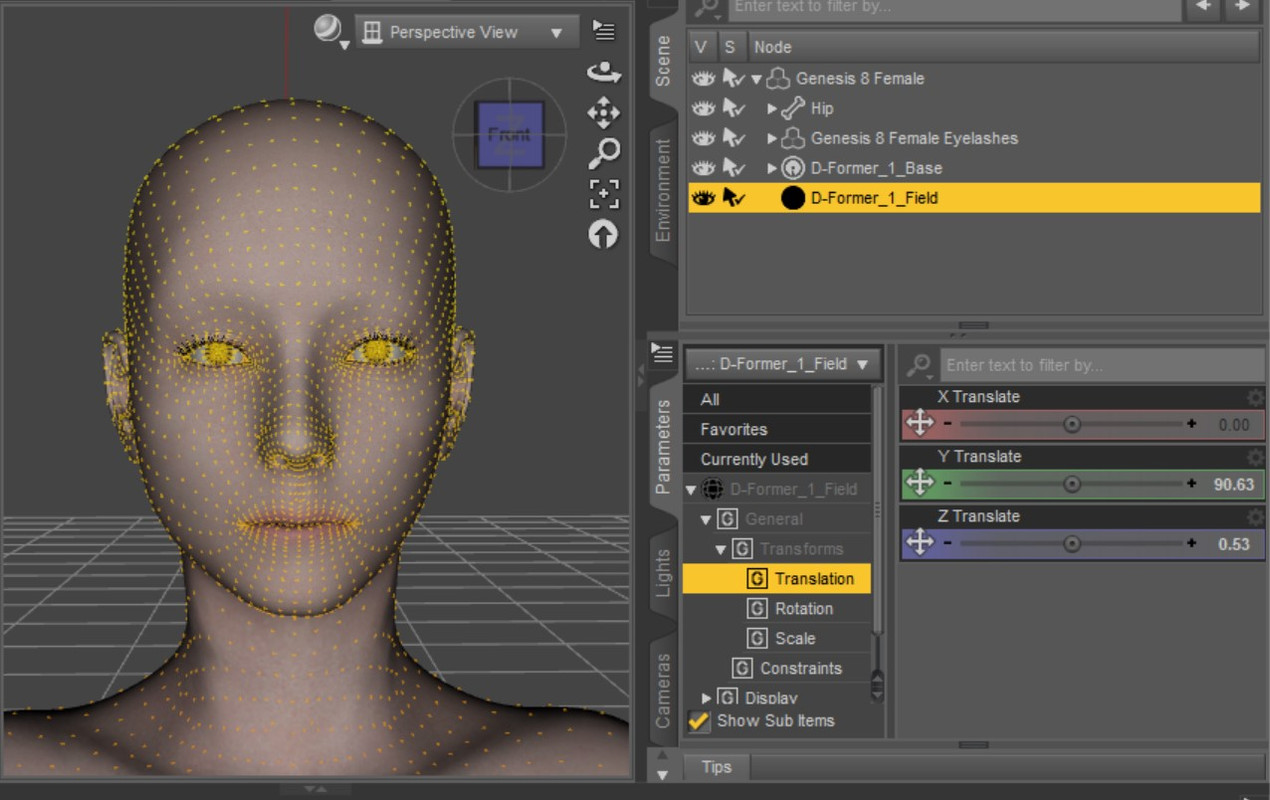Toggle selectability of Genesis 8 Female
Image resolution: width=1270 pixels, height=800 pixels.
734,78
